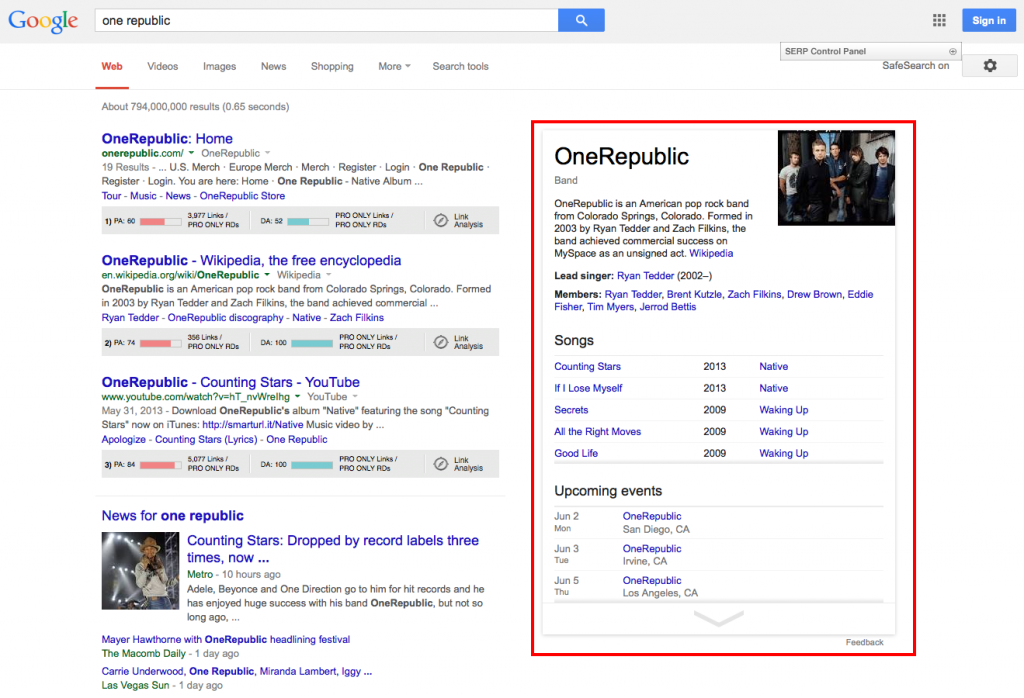Click the blue search magnifier button
Screen dimensions: 1024x698
coord(581,20)
